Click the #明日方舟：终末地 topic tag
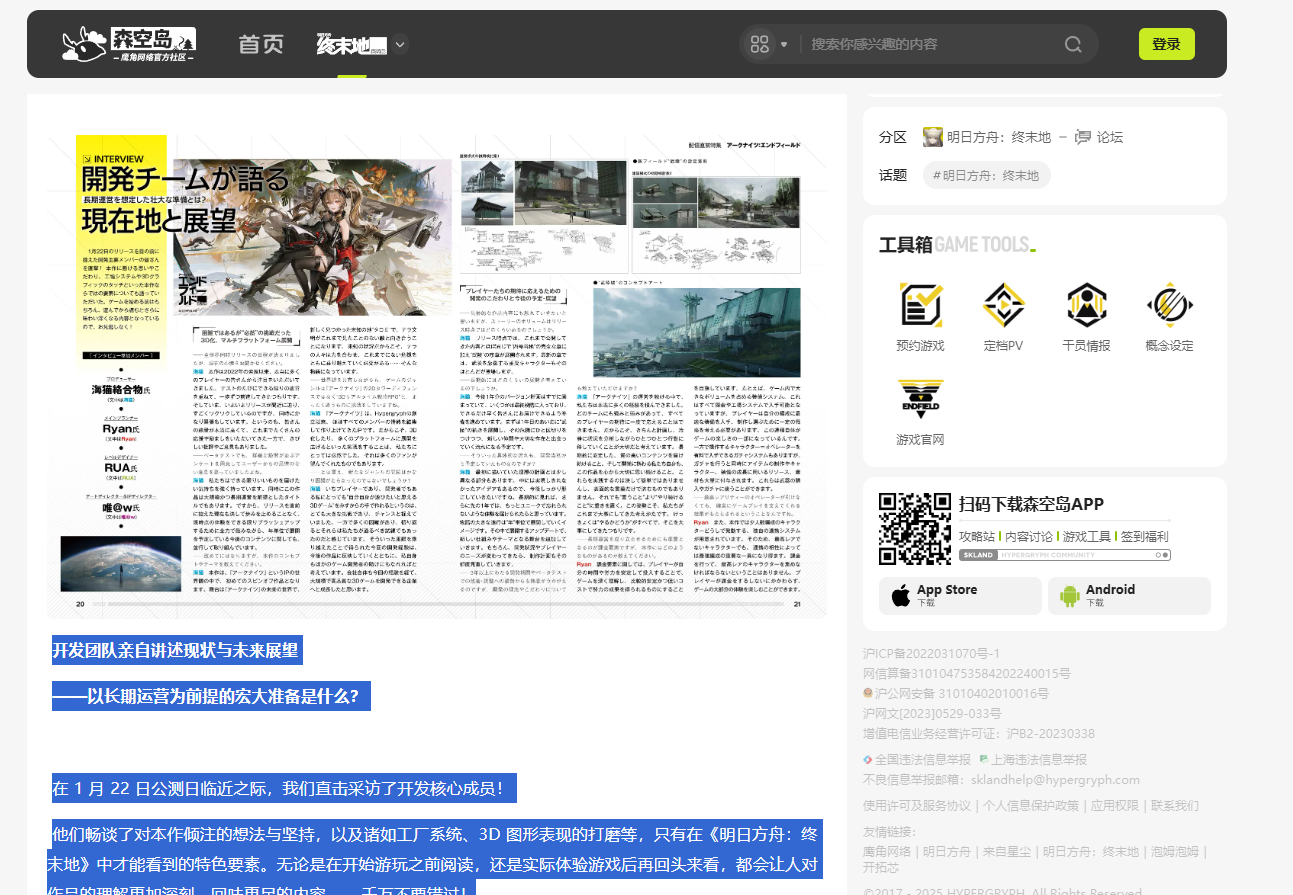 tap(986, 175)
